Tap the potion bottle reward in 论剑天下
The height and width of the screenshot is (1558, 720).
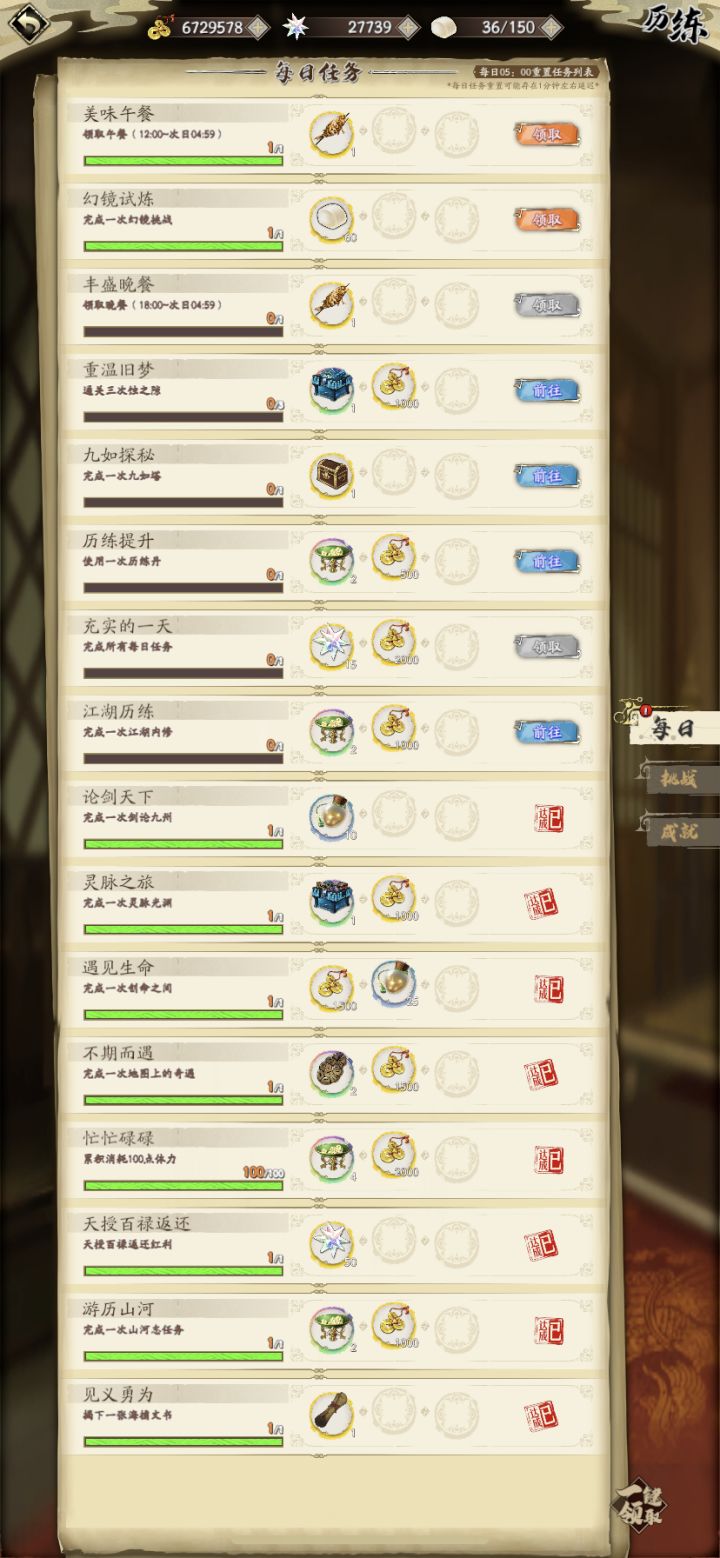pyautogui.click(x=330, y=817)
